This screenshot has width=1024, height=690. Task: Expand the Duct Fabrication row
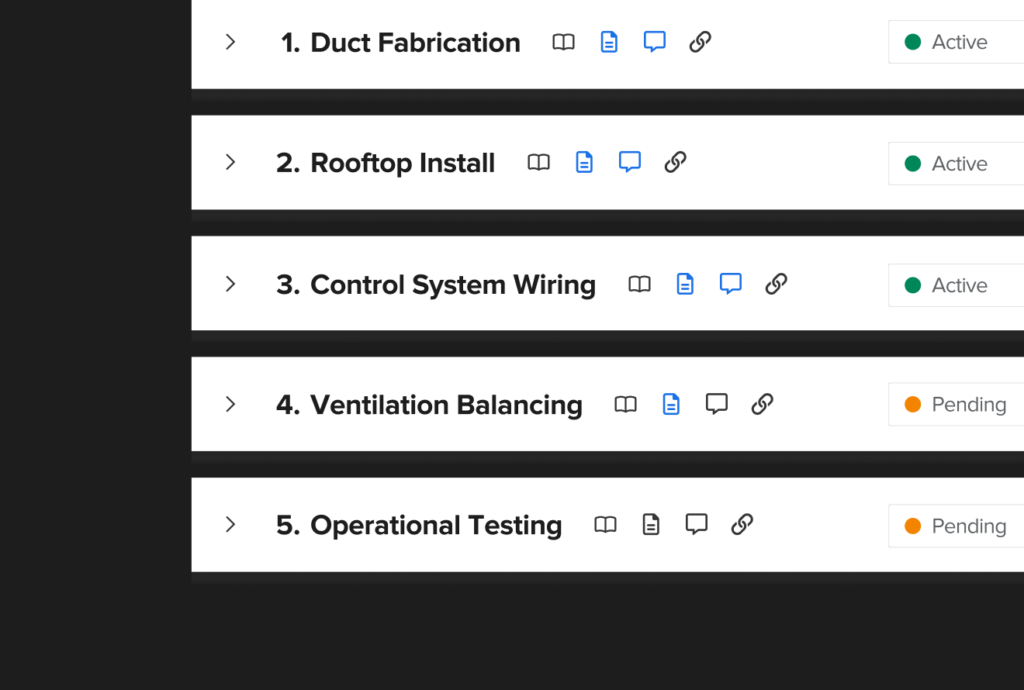point(230,42)
